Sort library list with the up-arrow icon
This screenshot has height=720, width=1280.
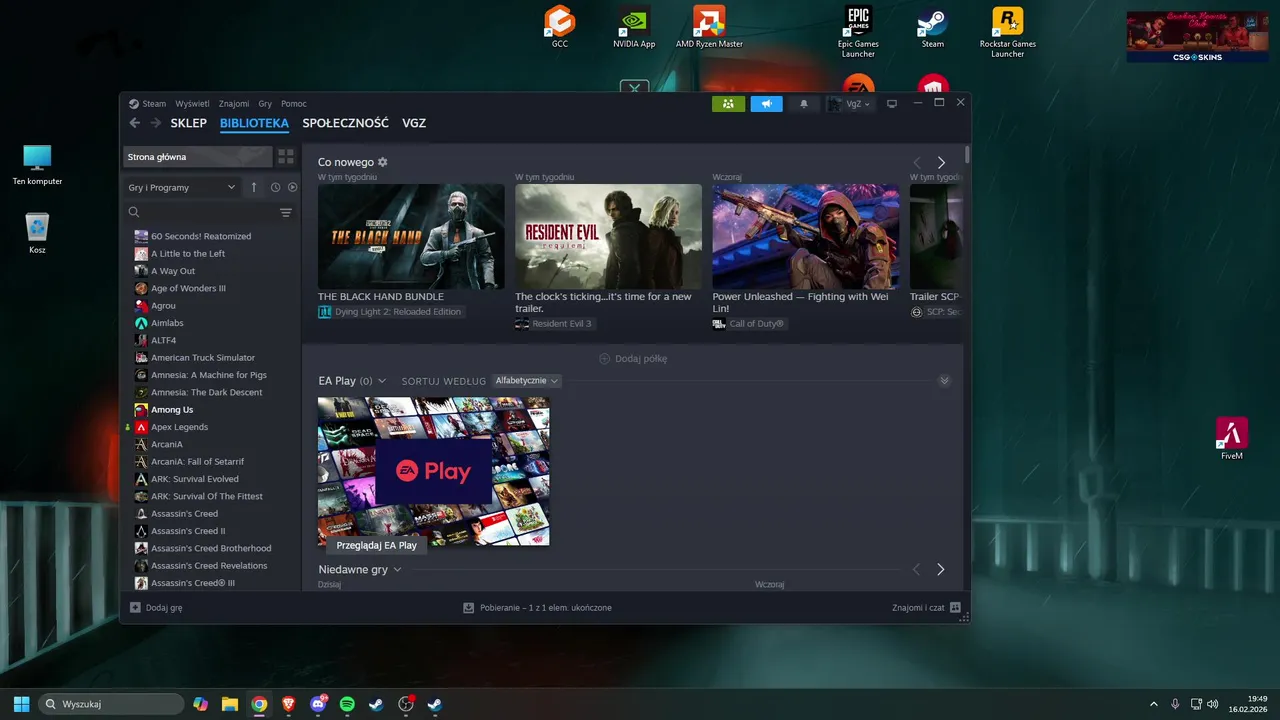(254, 187)
